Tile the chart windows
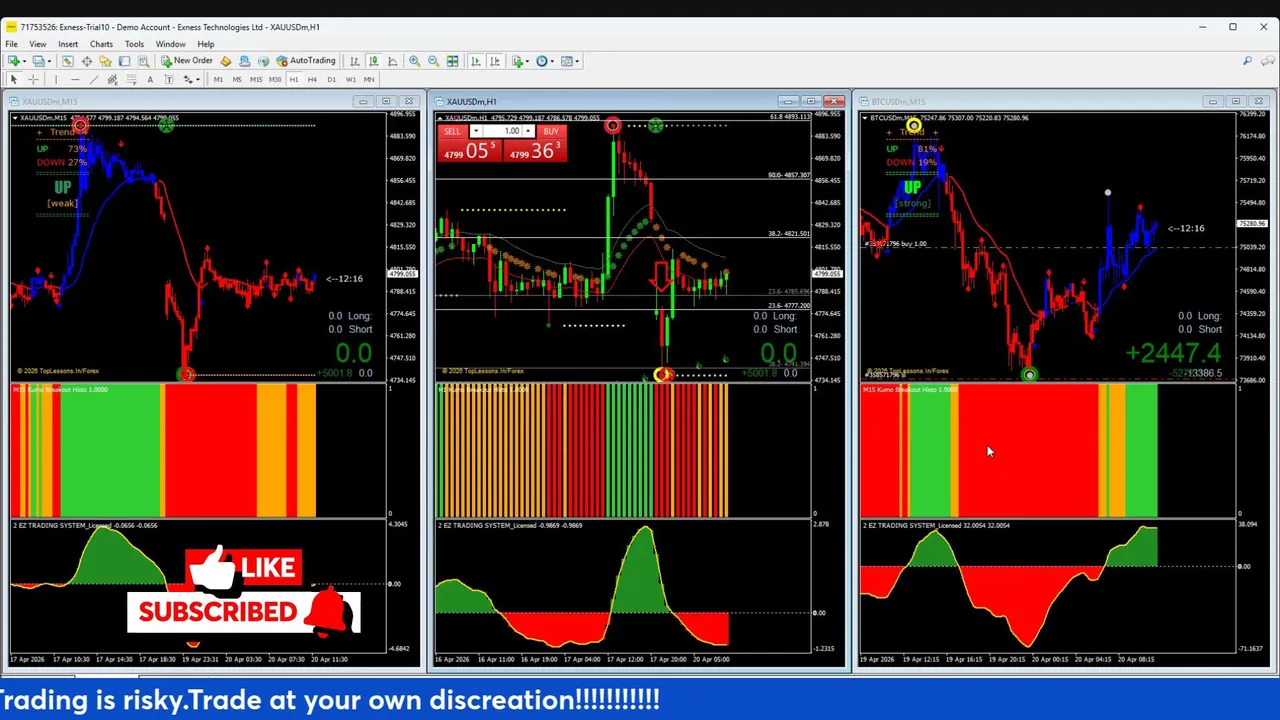This screenshot has width=1280, height=720. pyautogui.click(x=452, y=61)
